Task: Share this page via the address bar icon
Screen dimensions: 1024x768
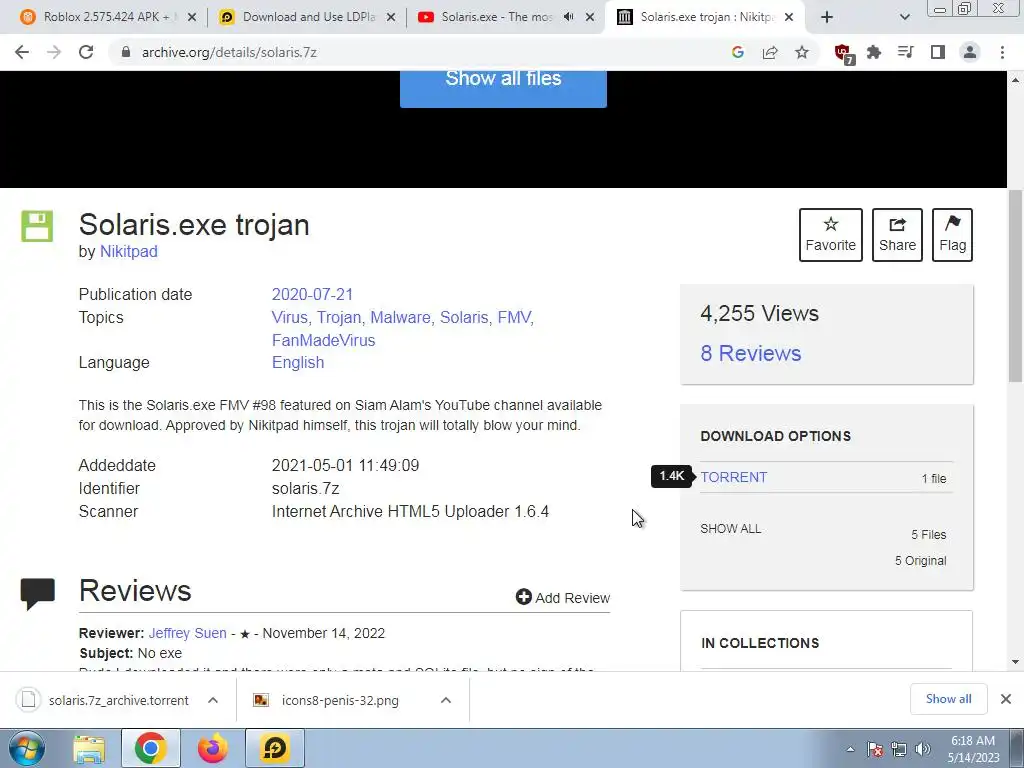Action: (x=770, y=52)
